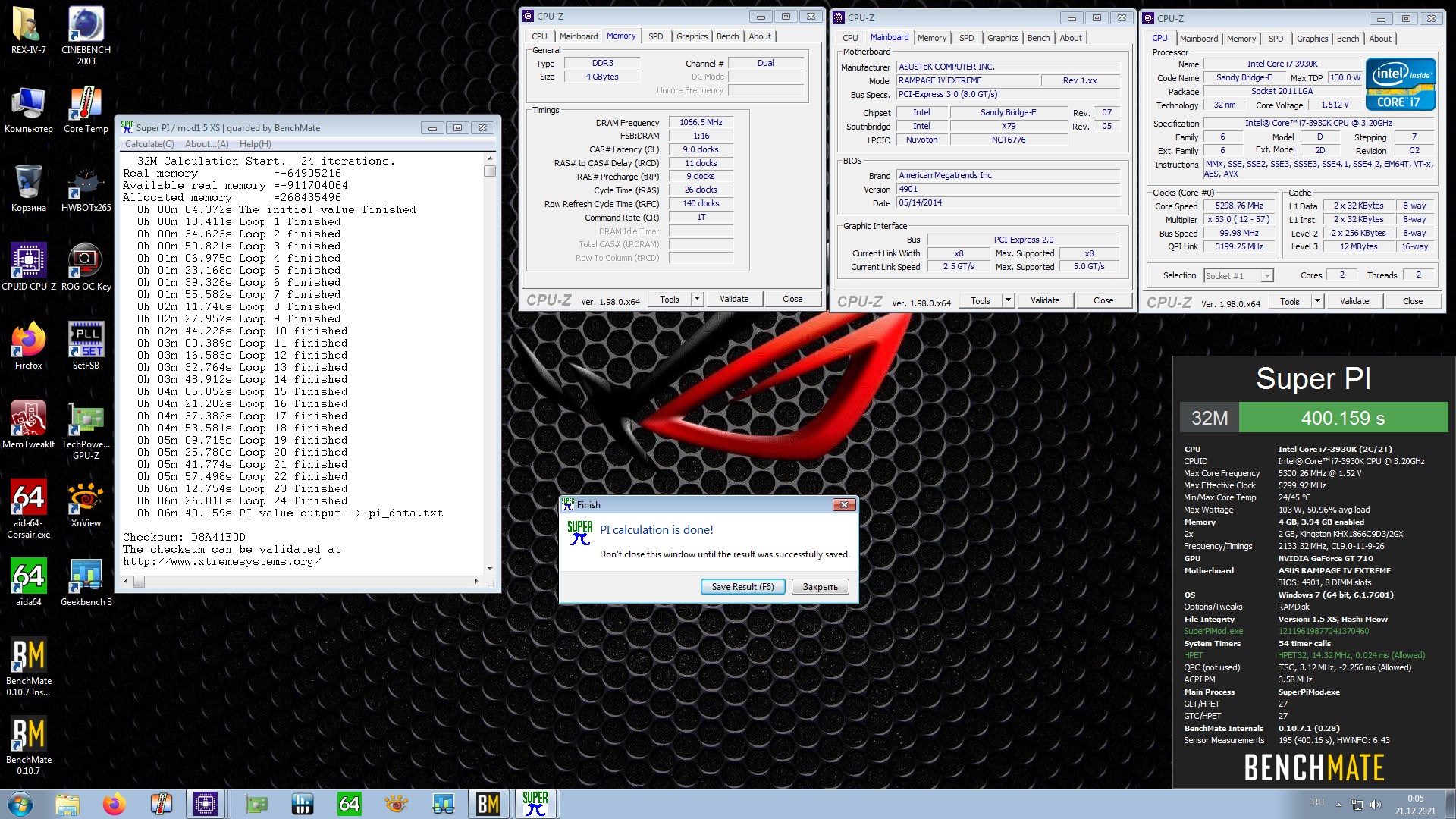Click RAMPAGE IV EXTREME model field
1456x819 pixels.
pos(966,80)
